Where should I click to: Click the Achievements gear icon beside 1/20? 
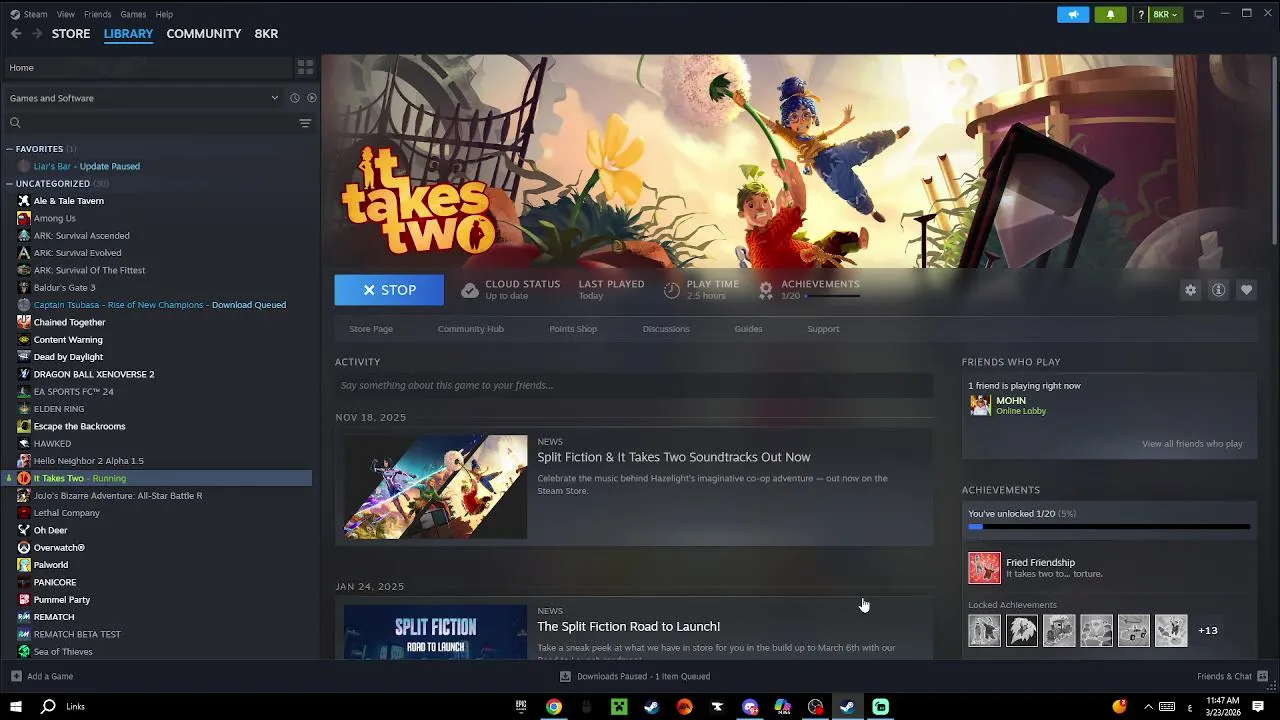766,290
